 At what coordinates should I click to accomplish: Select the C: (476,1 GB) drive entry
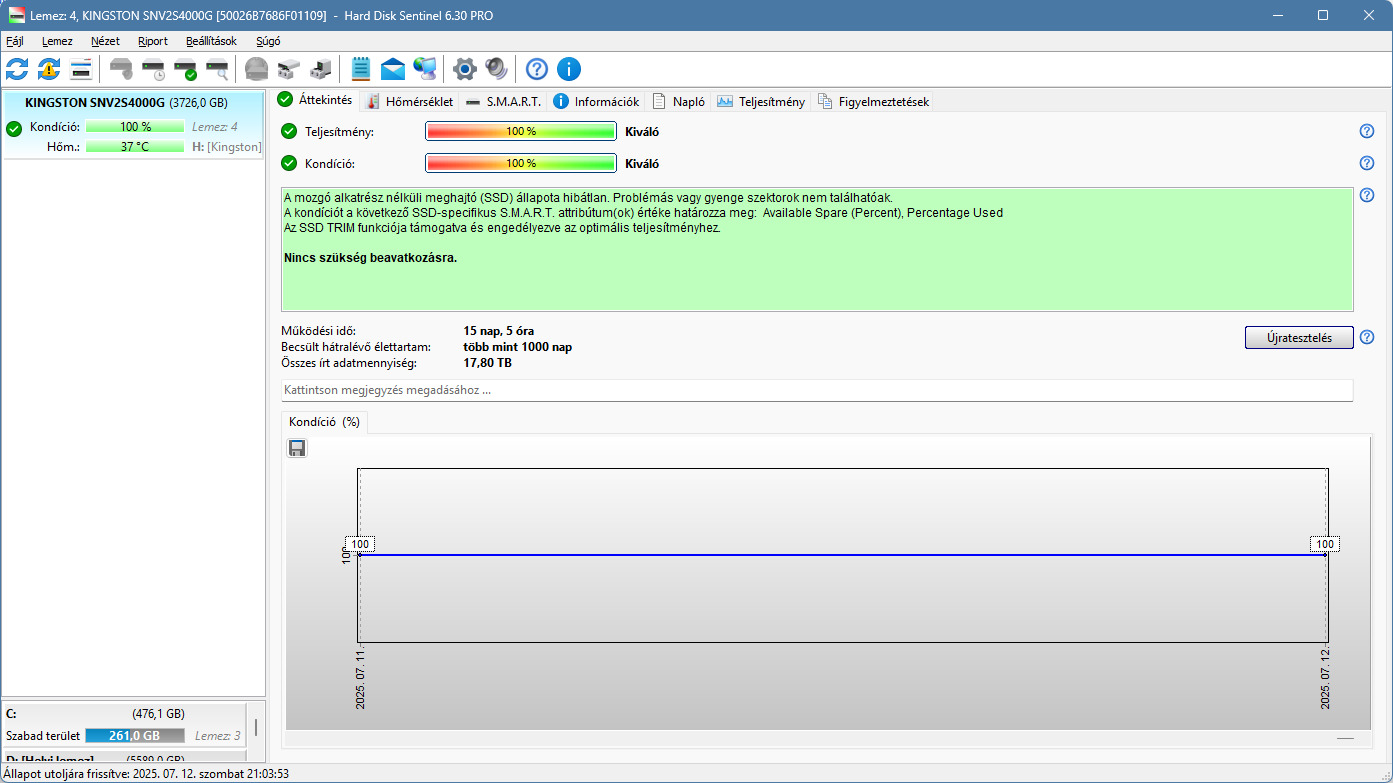125,724
